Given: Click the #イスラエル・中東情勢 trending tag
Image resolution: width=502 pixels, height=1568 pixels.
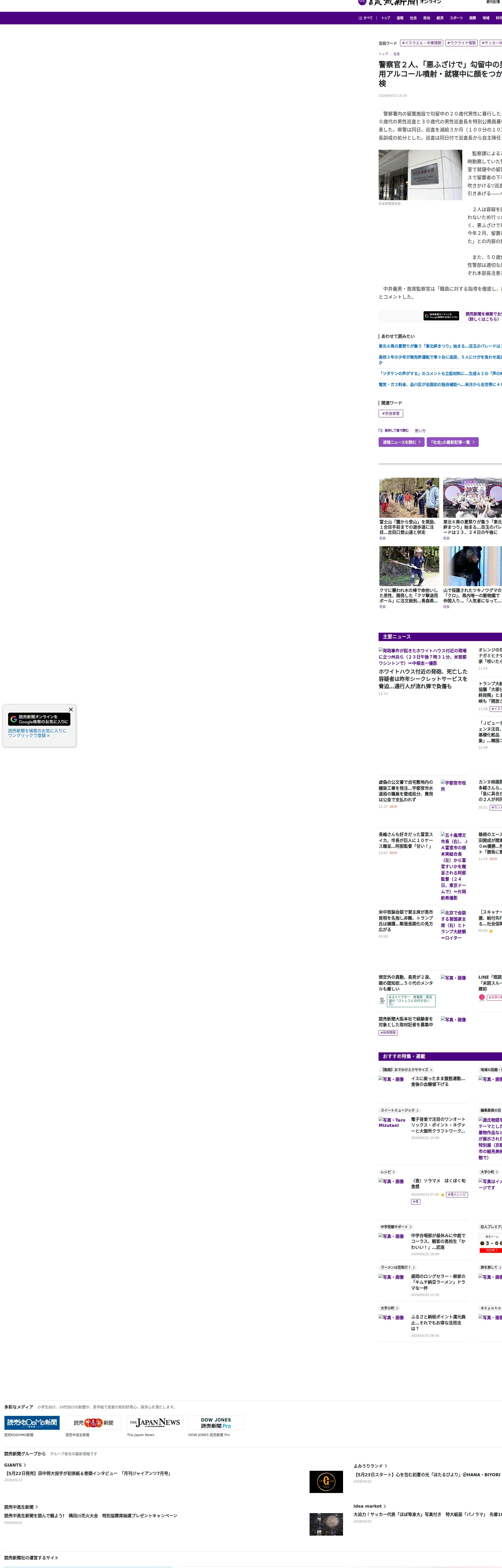Looking at the screenshot, I should tap(421, 43).
